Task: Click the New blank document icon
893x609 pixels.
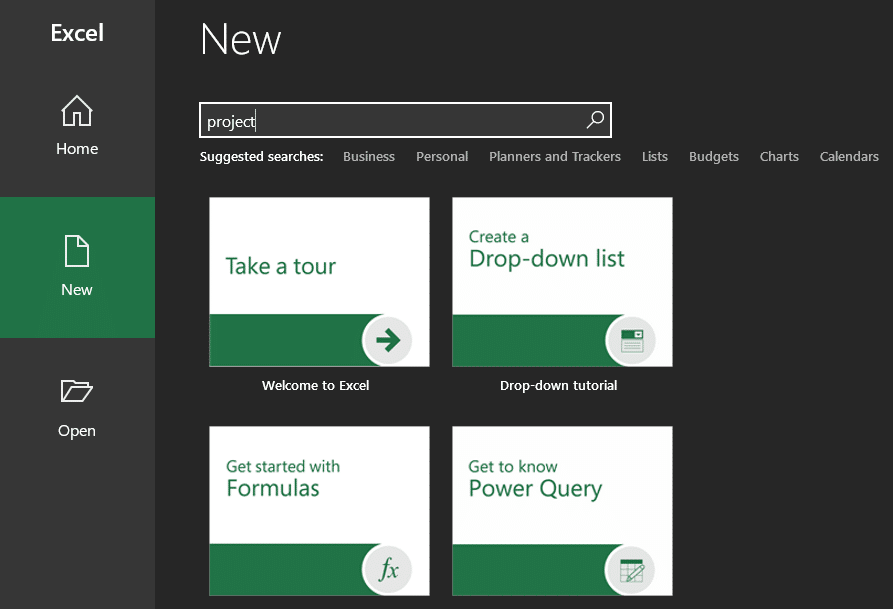Action: pyautogui.click(x=77, y=251)
